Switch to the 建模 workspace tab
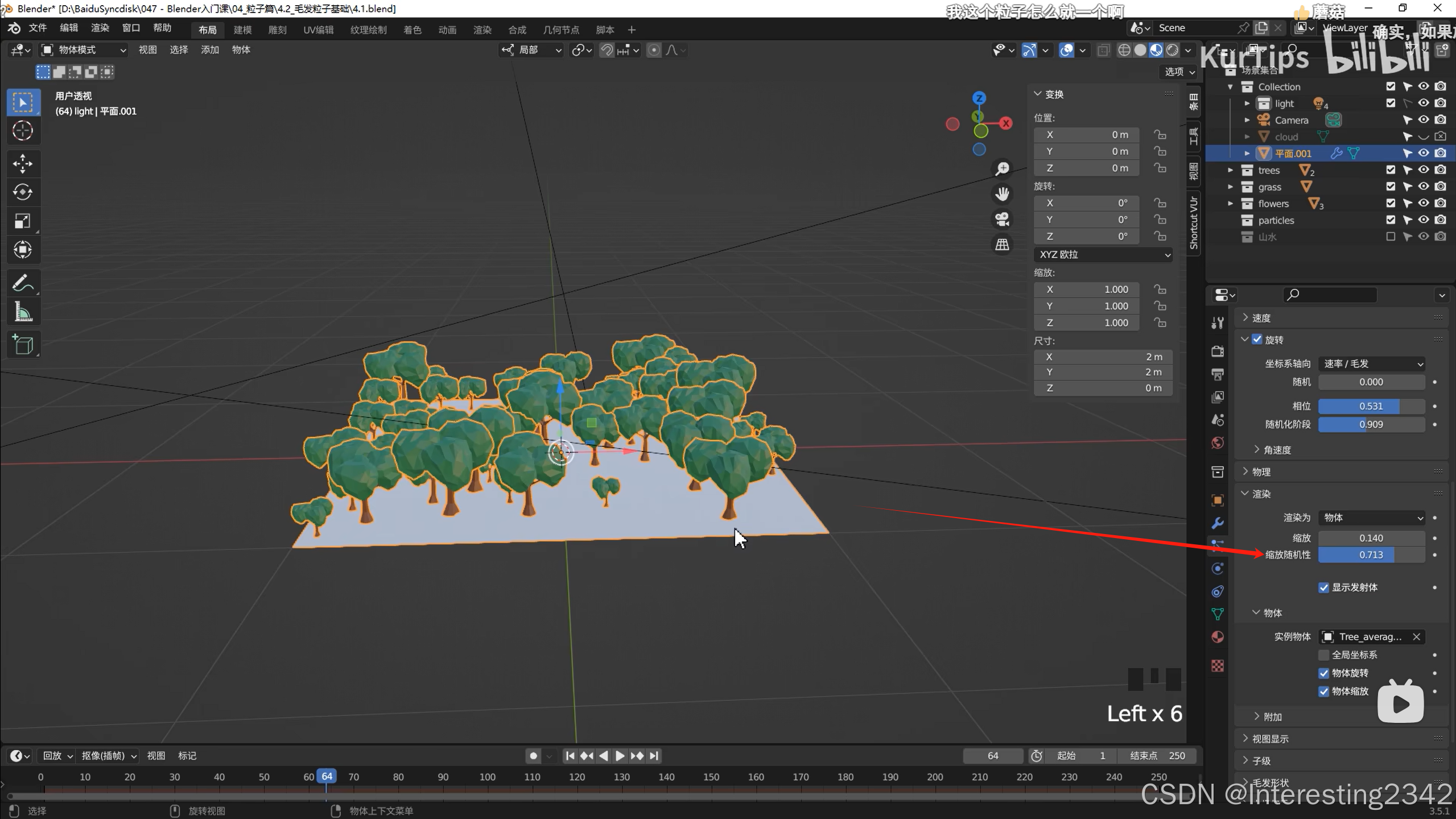 242,30
